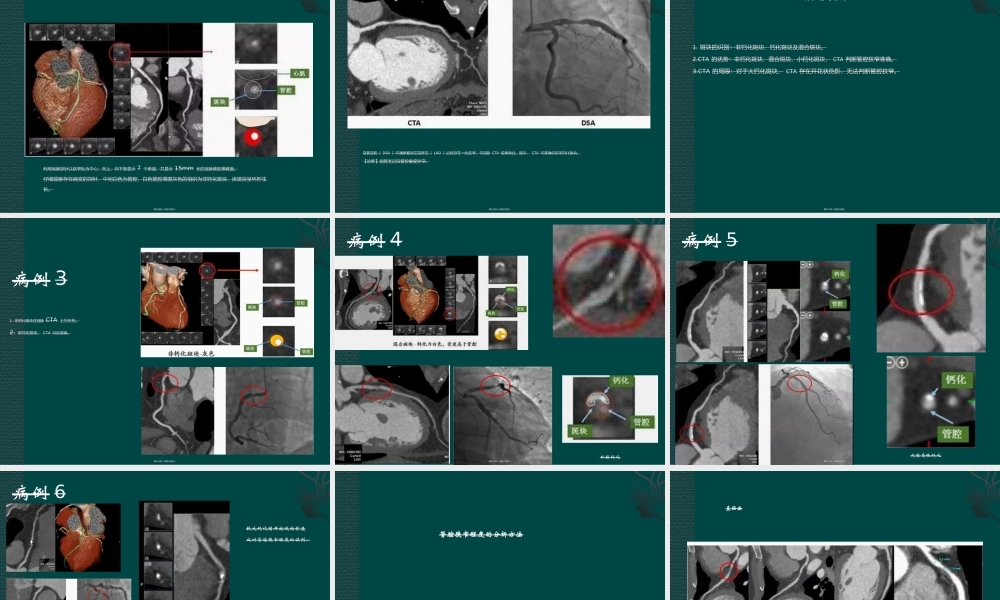This screenshot has width=1000, height=600.
Task: Select the 病例 6 slide title
Action: click(x=39, y=491)
